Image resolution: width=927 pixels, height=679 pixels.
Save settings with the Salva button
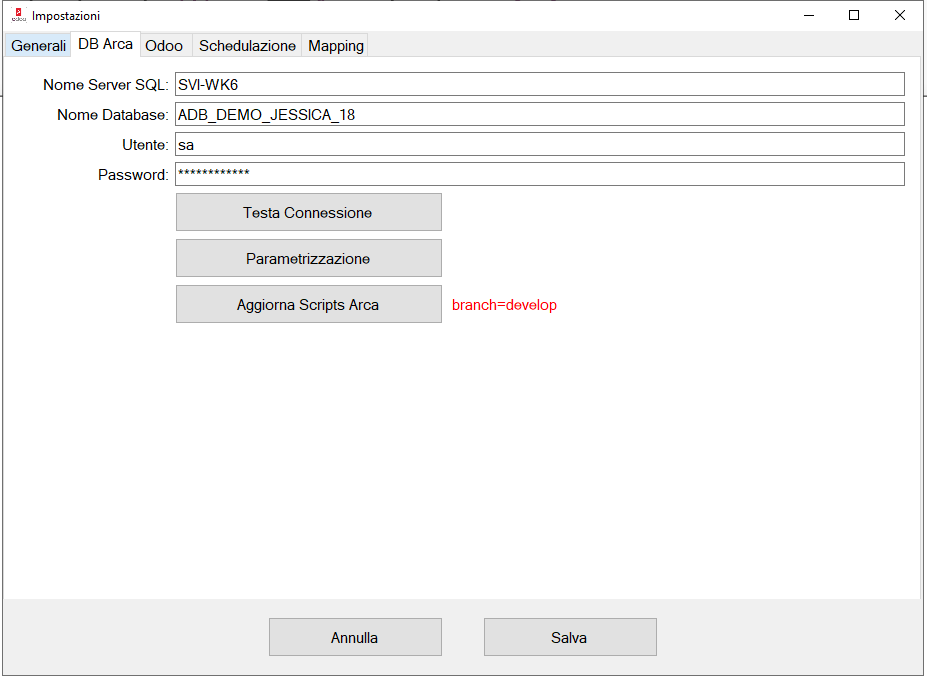(x=569, y=637)
